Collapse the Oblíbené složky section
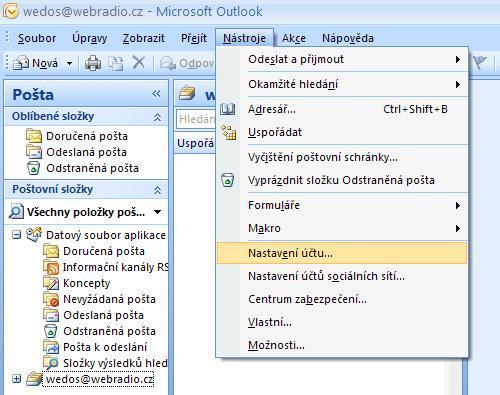The image size is (500, 395). [157, 117]
